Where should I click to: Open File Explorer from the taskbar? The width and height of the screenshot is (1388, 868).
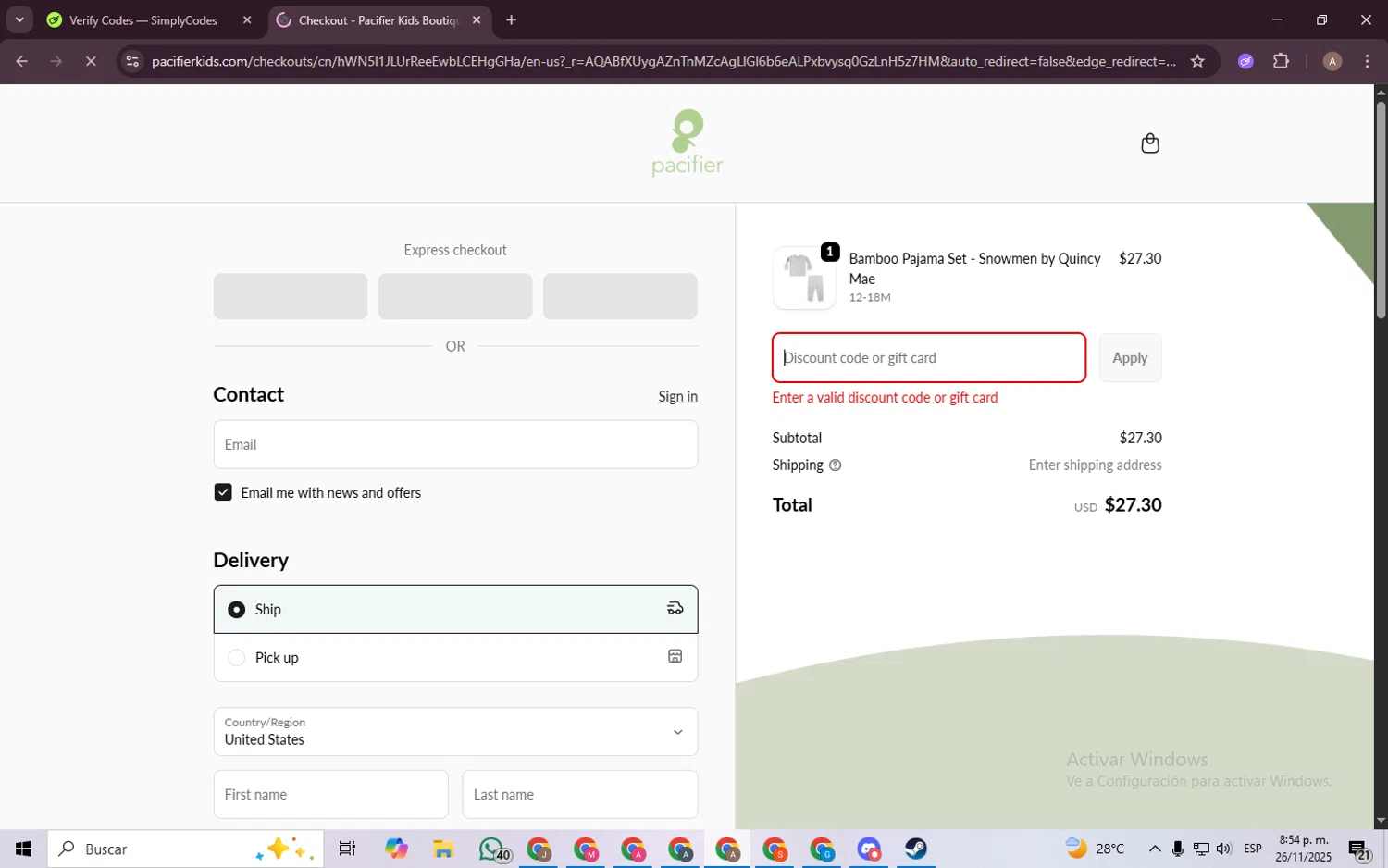[442, 849]
